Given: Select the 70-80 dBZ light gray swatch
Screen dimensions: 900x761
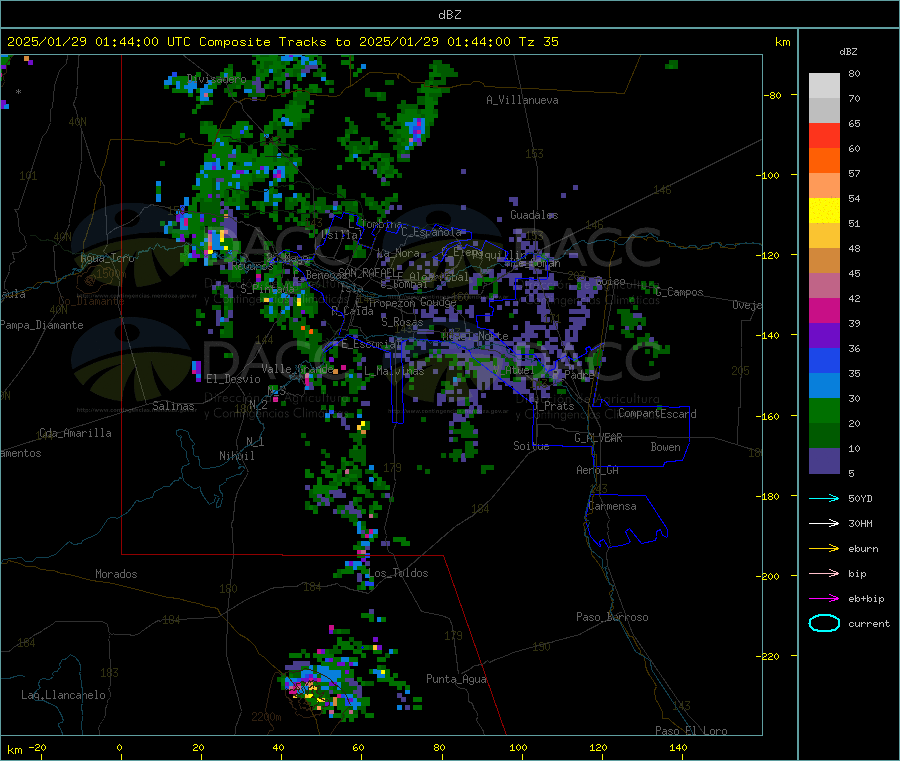Looking at the screenshot, I should (x=824, y=86).
